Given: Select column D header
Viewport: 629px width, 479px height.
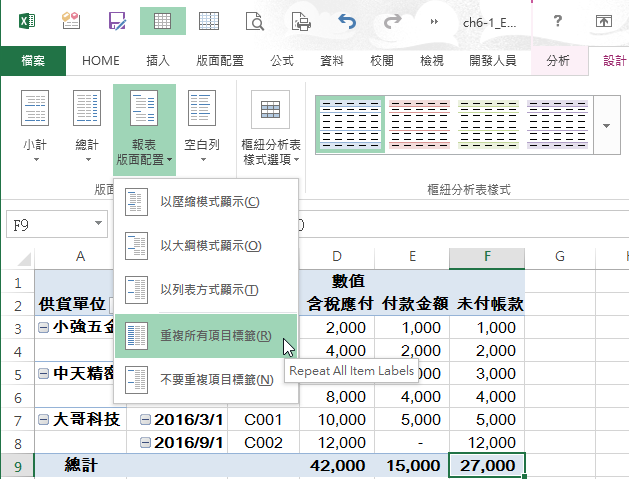Looking at the screenshot, I should click(337, 256).
